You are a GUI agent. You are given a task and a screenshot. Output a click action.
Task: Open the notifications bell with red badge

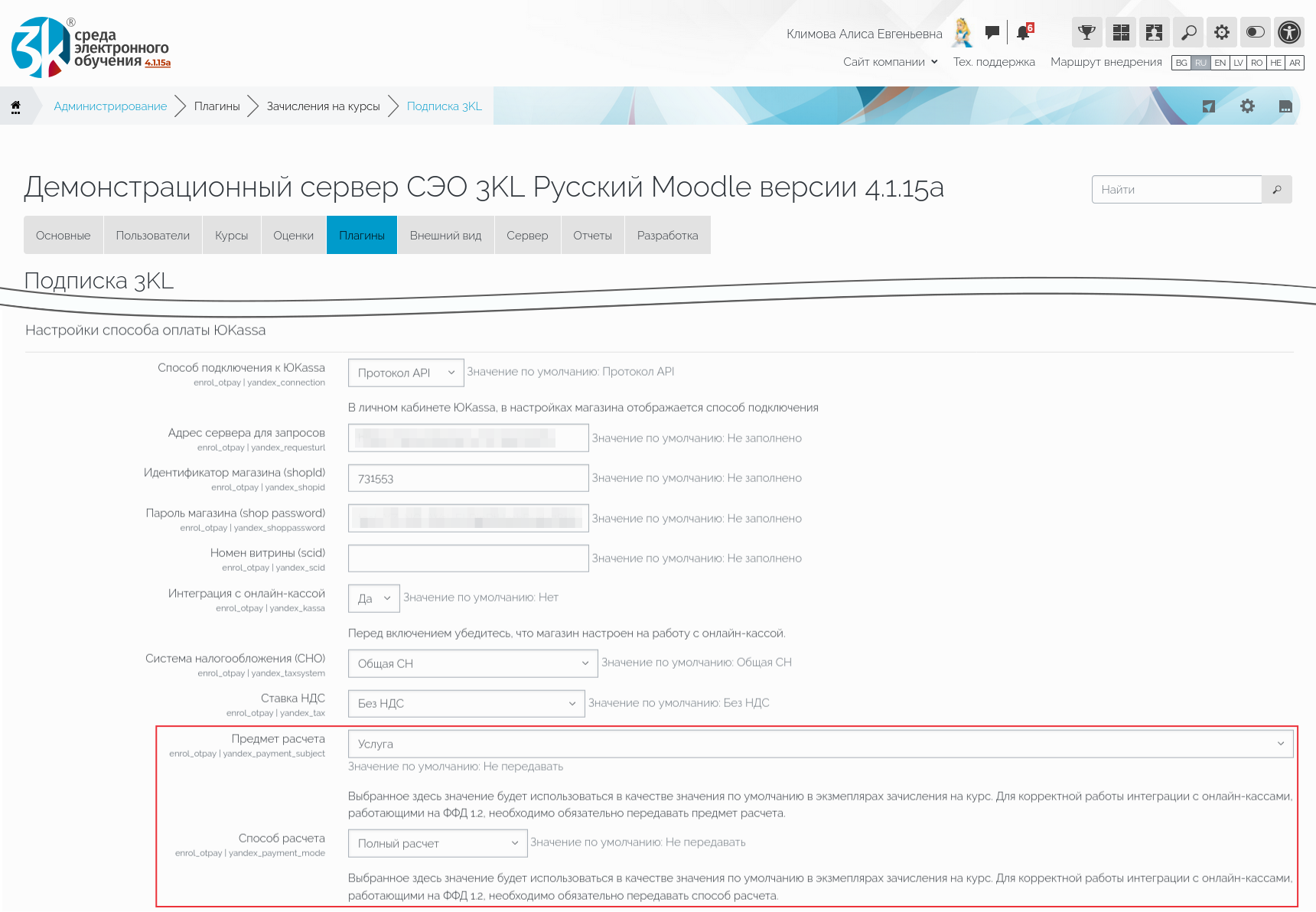1024,32
